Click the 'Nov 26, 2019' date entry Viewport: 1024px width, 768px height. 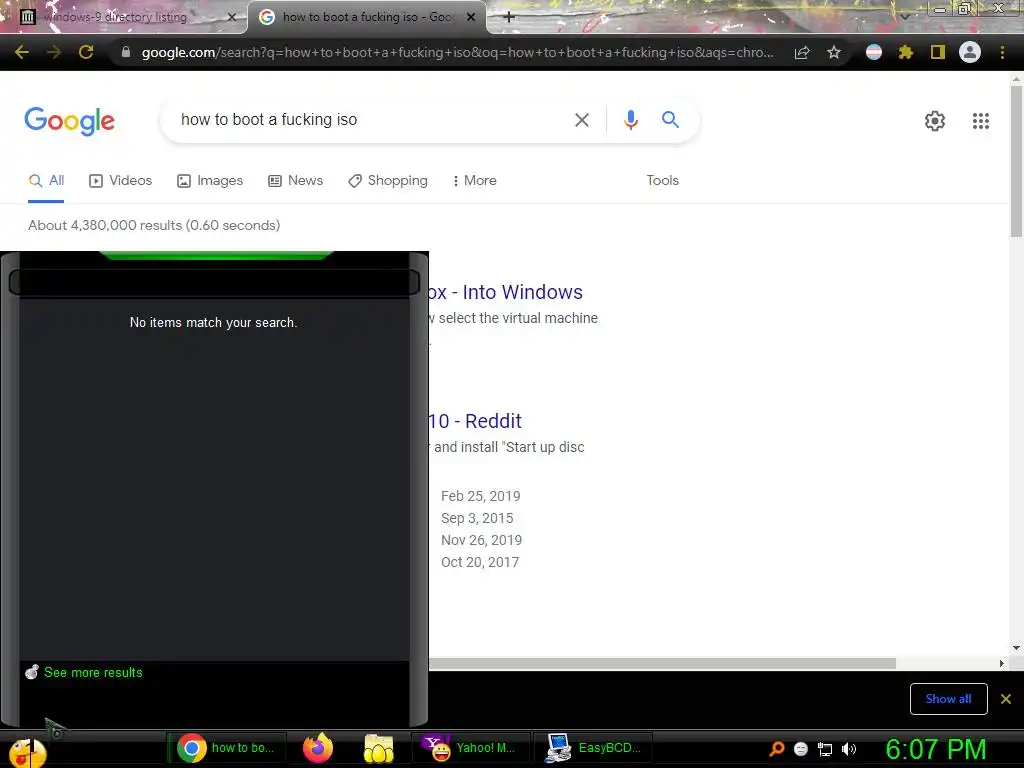[x=482, y=540]
